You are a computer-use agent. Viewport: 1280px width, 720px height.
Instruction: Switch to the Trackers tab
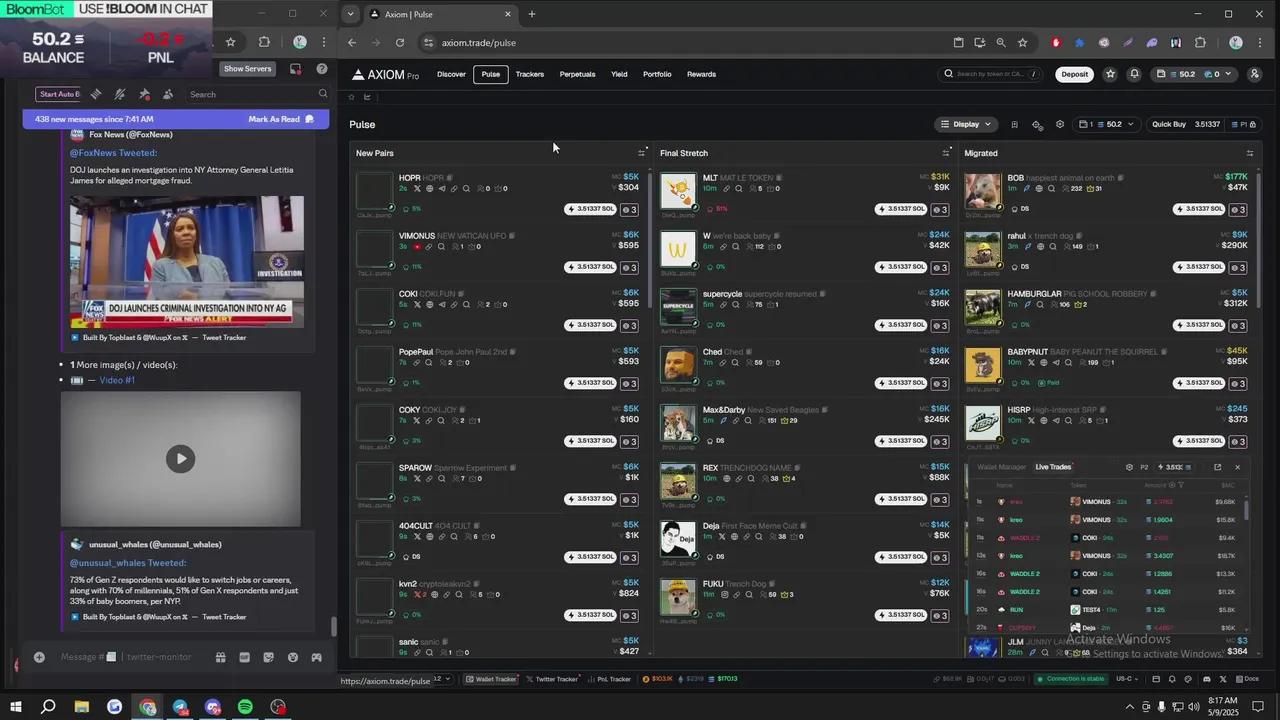click(530, 74)
